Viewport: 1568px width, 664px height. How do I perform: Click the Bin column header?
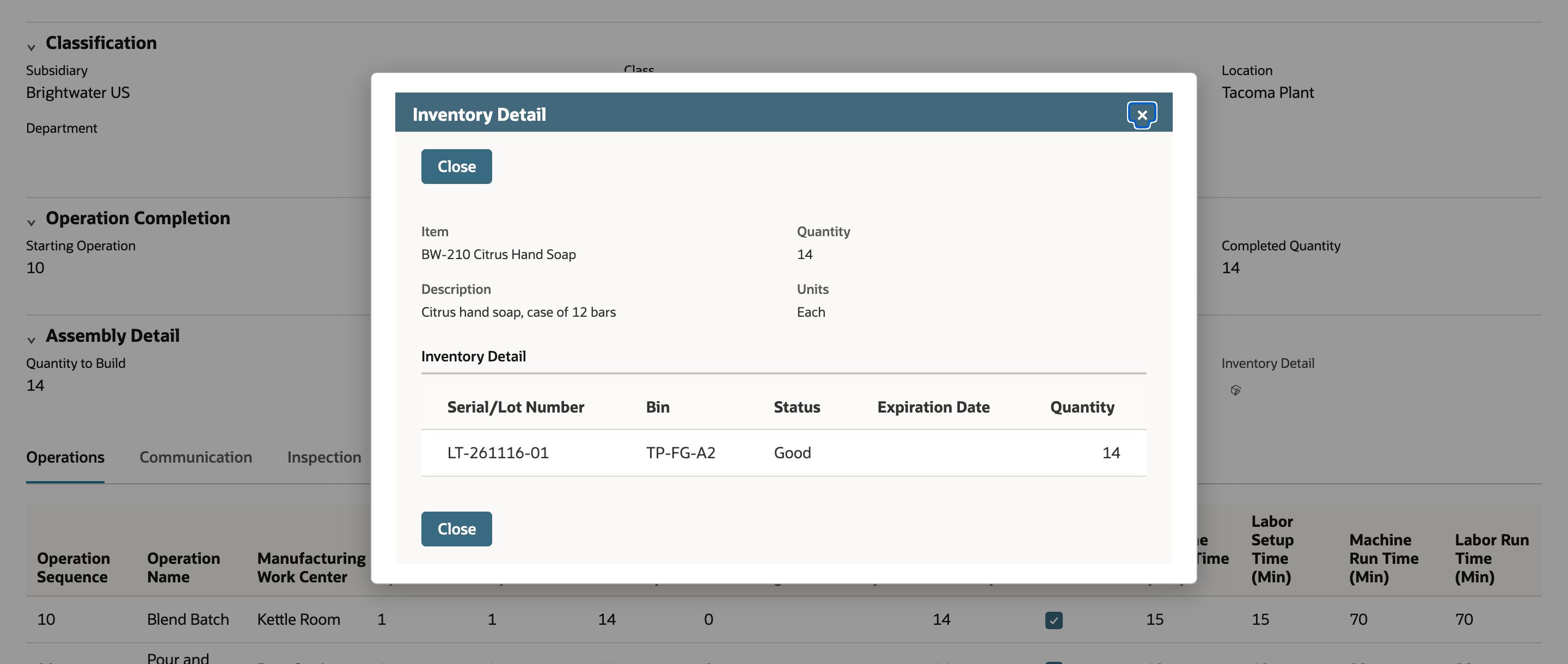pyautogui.click(x=657, y=407)
